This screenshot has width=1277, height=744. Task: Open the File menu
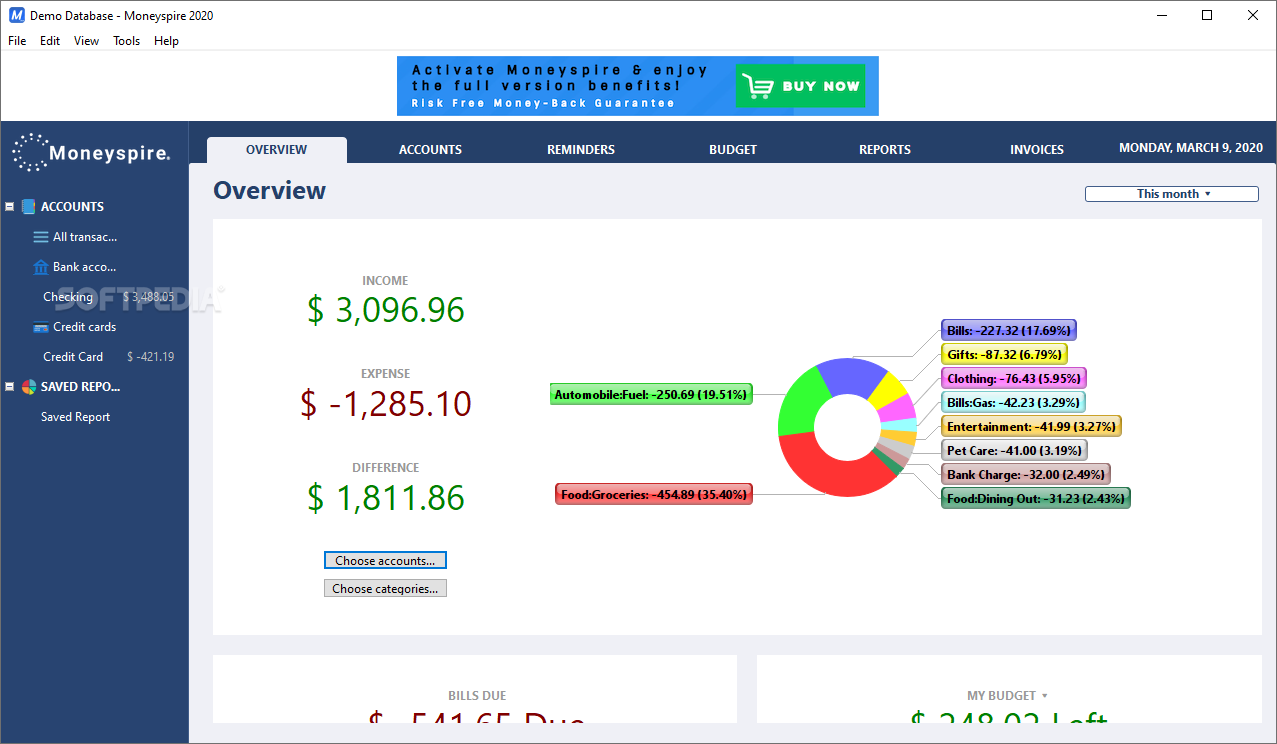pos(17,41)
